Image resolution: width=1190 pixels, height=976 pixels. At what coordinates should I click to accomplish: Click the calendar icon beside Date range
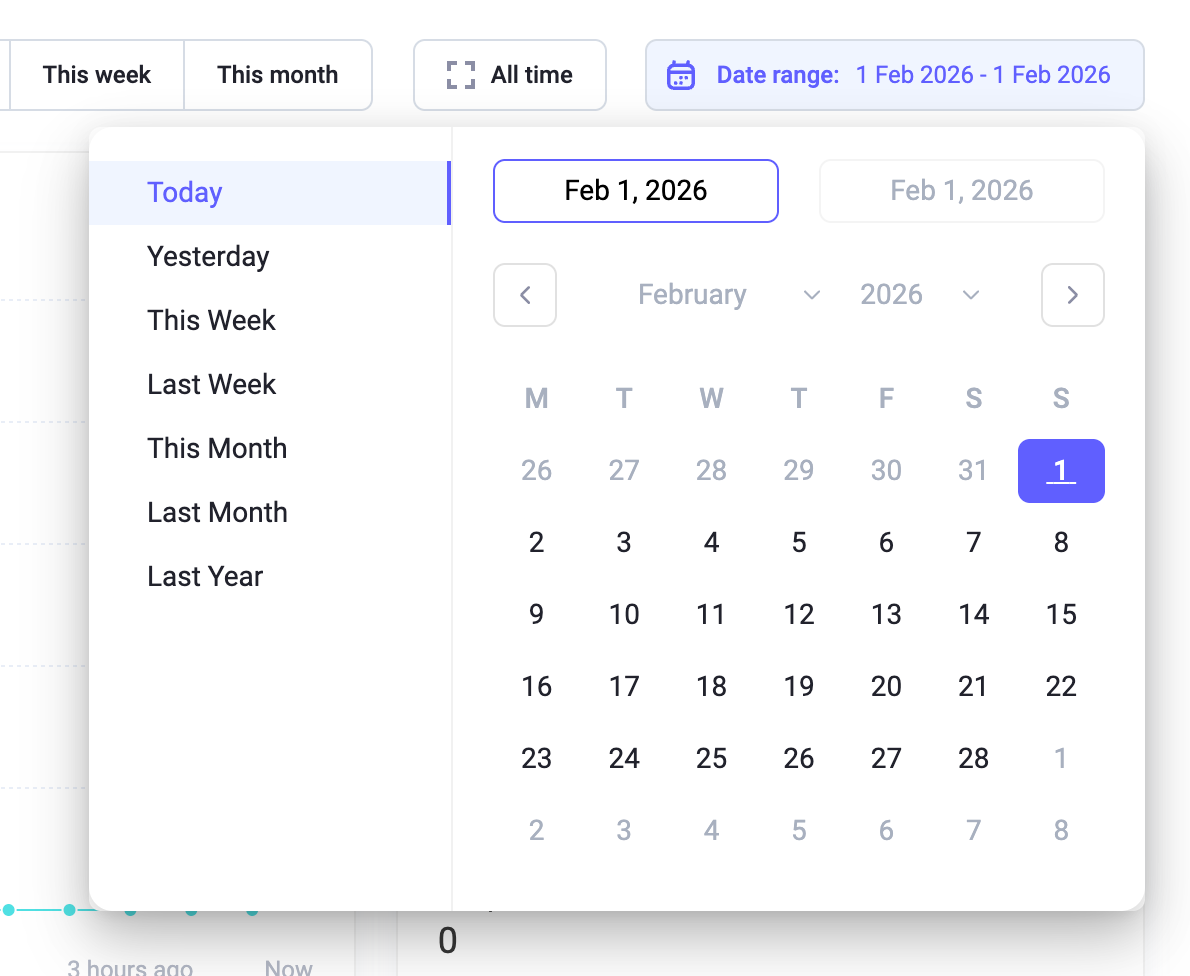pos(681,75)
